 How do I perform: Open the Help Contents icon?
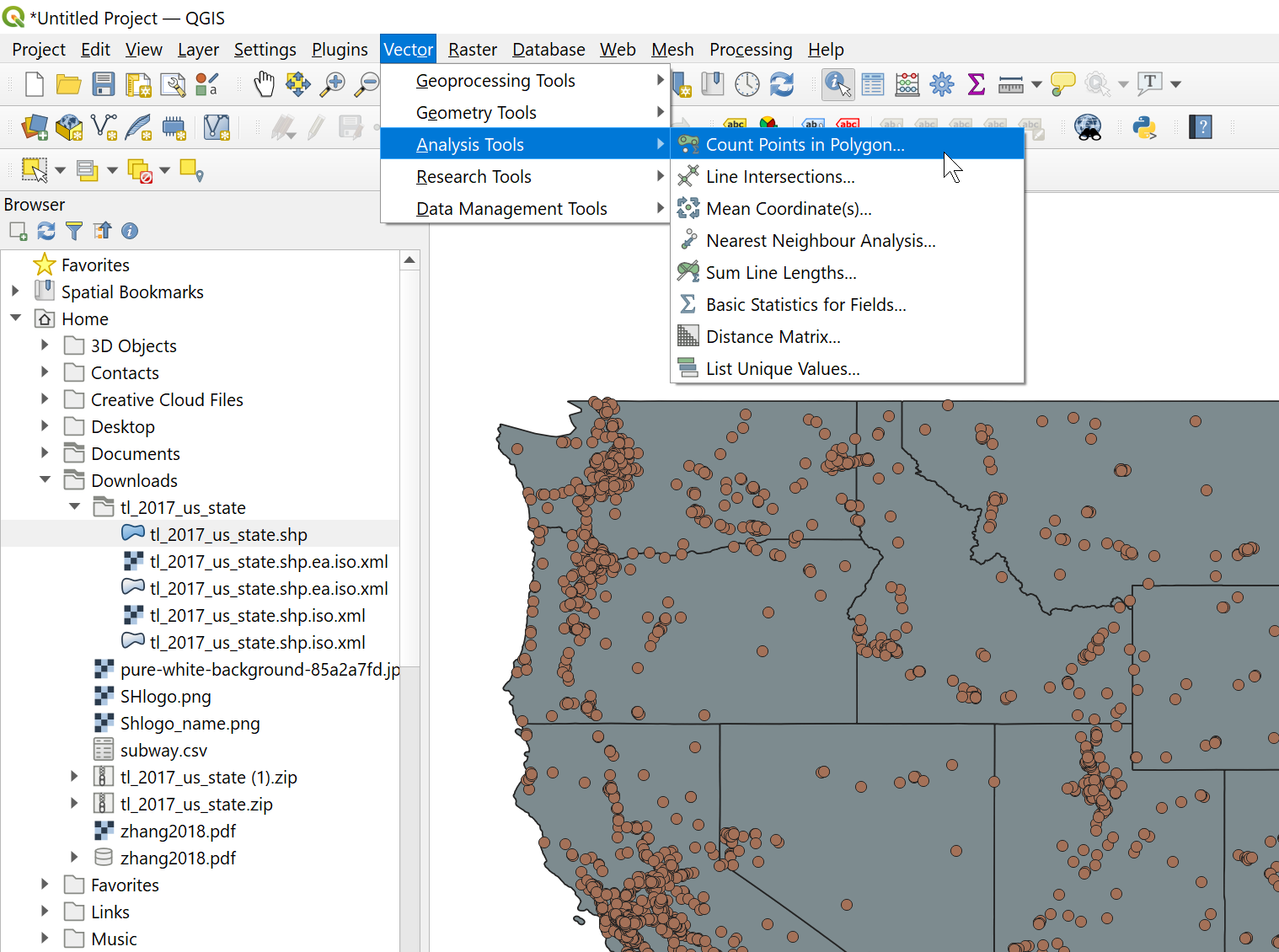(x=1201, y=127)
